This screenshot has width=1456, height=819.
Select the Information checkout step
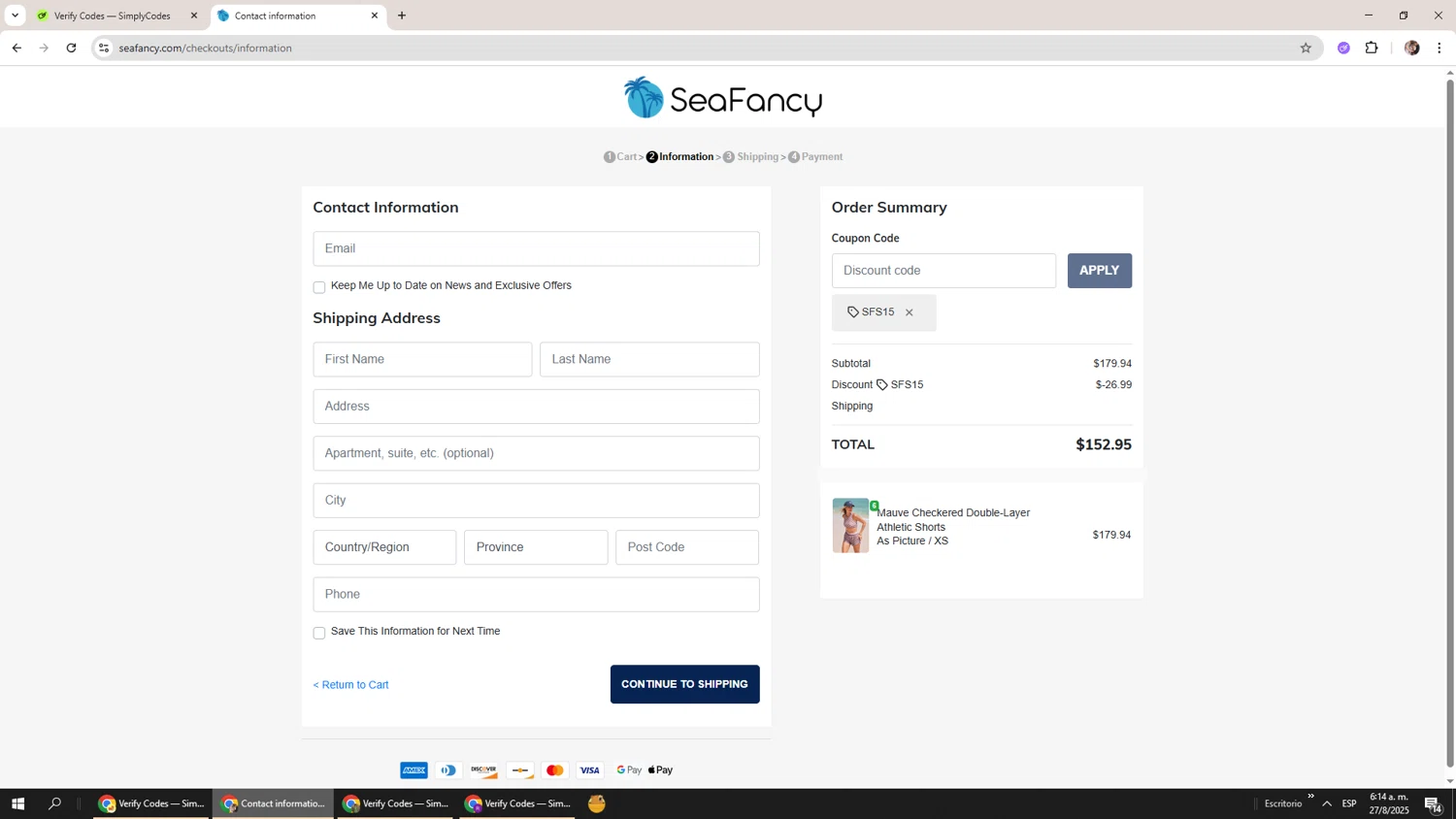point(679,157)
